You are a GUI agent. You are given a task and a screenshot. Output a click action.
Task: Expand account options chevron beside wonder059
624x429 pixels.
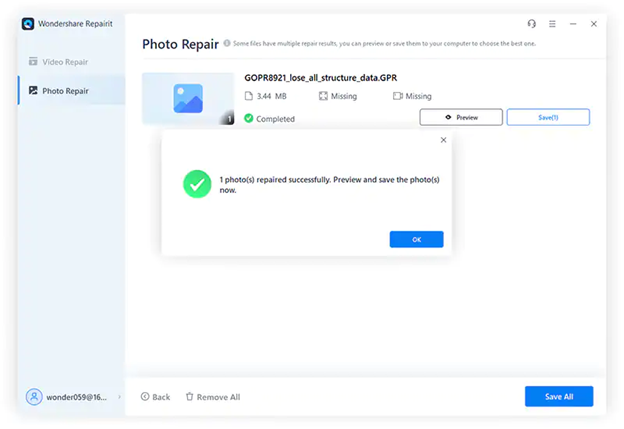120,397
